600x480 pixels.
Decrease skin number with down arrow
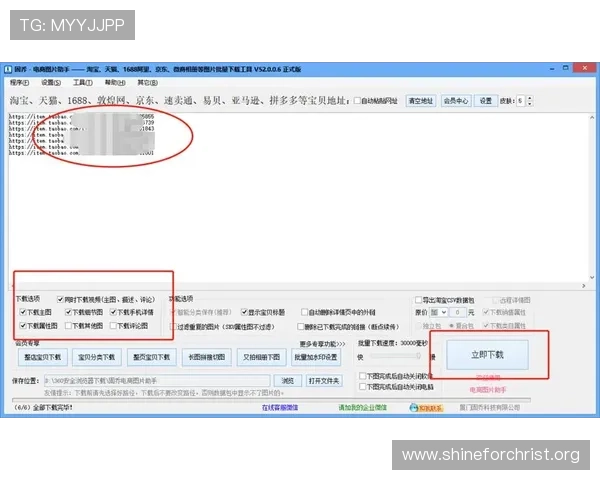click(x=530, y=104)
